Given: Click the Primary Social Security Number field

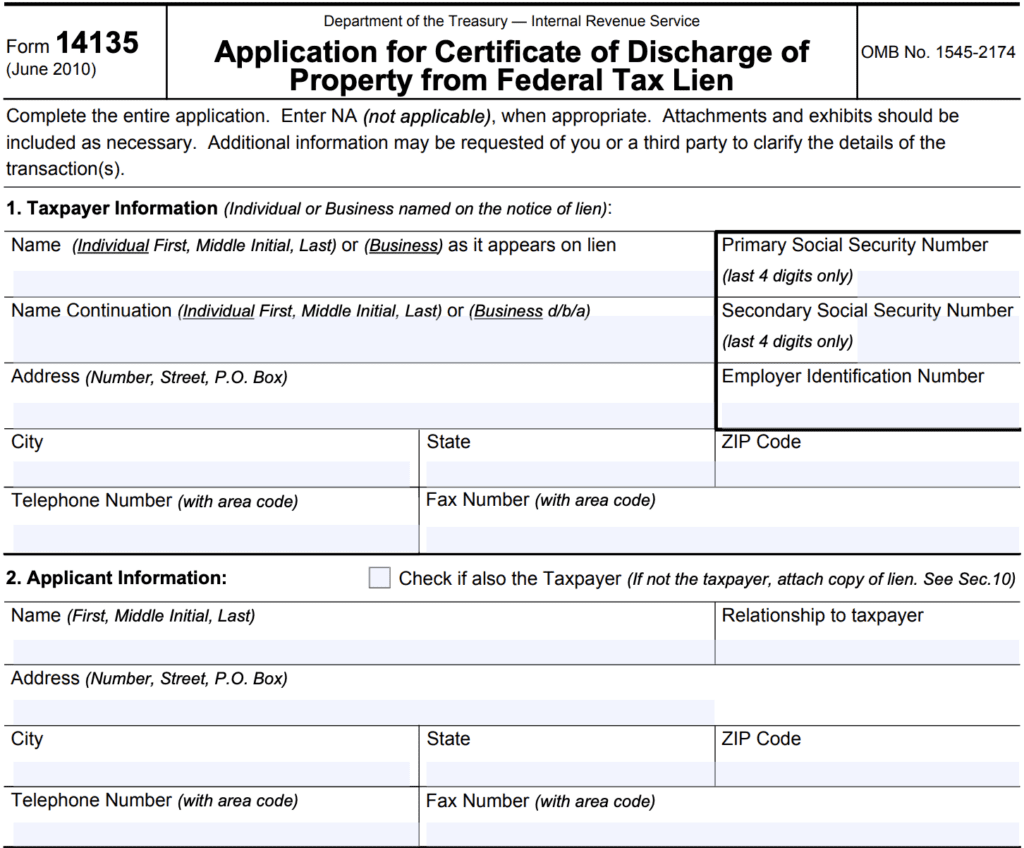Looking at the screenshot, I should pyautogui.click(x=938, y=280).
